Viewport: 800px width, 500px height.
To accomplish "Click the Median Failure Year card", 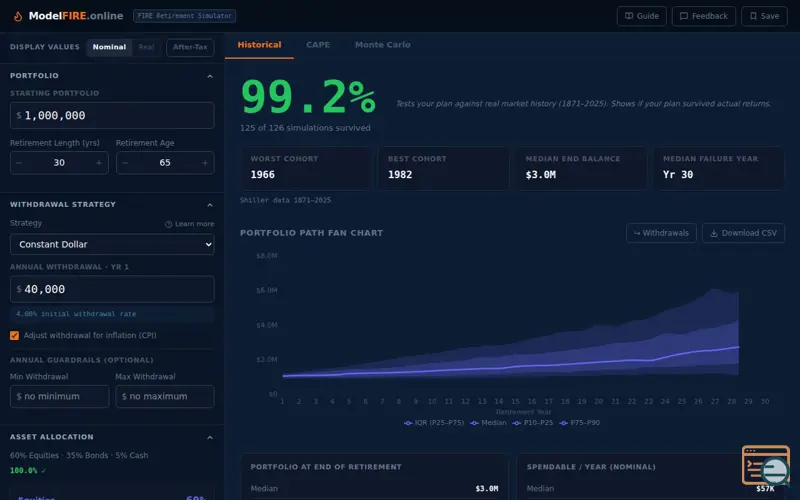I will click(x=718, y=168).
